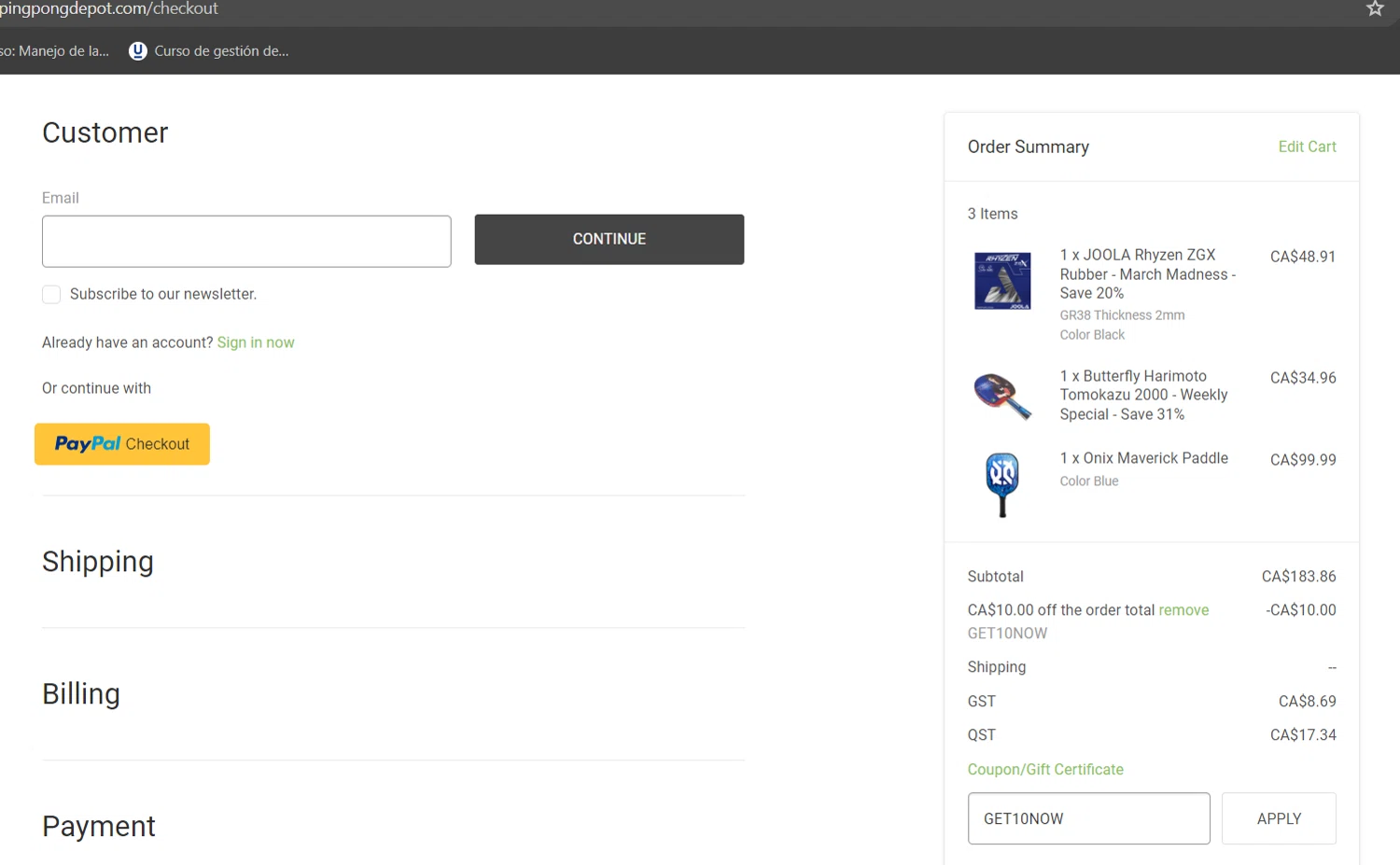Viewport: 1400px width, 865px height.
Task: Click the browser address bar URL
Action: (x=109, y=8)
